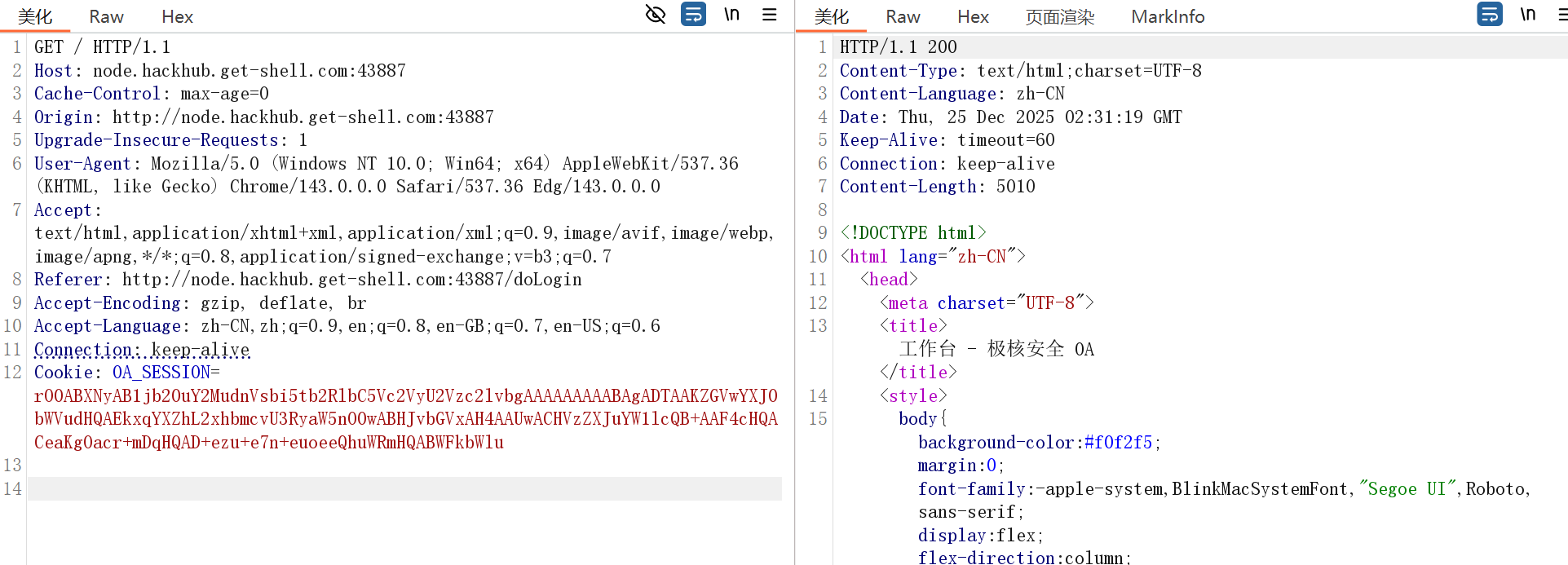This screenshot has height=565, width=1568.
Task: Click the Content-Length 5010 value in response
Action: [1015, 187]
